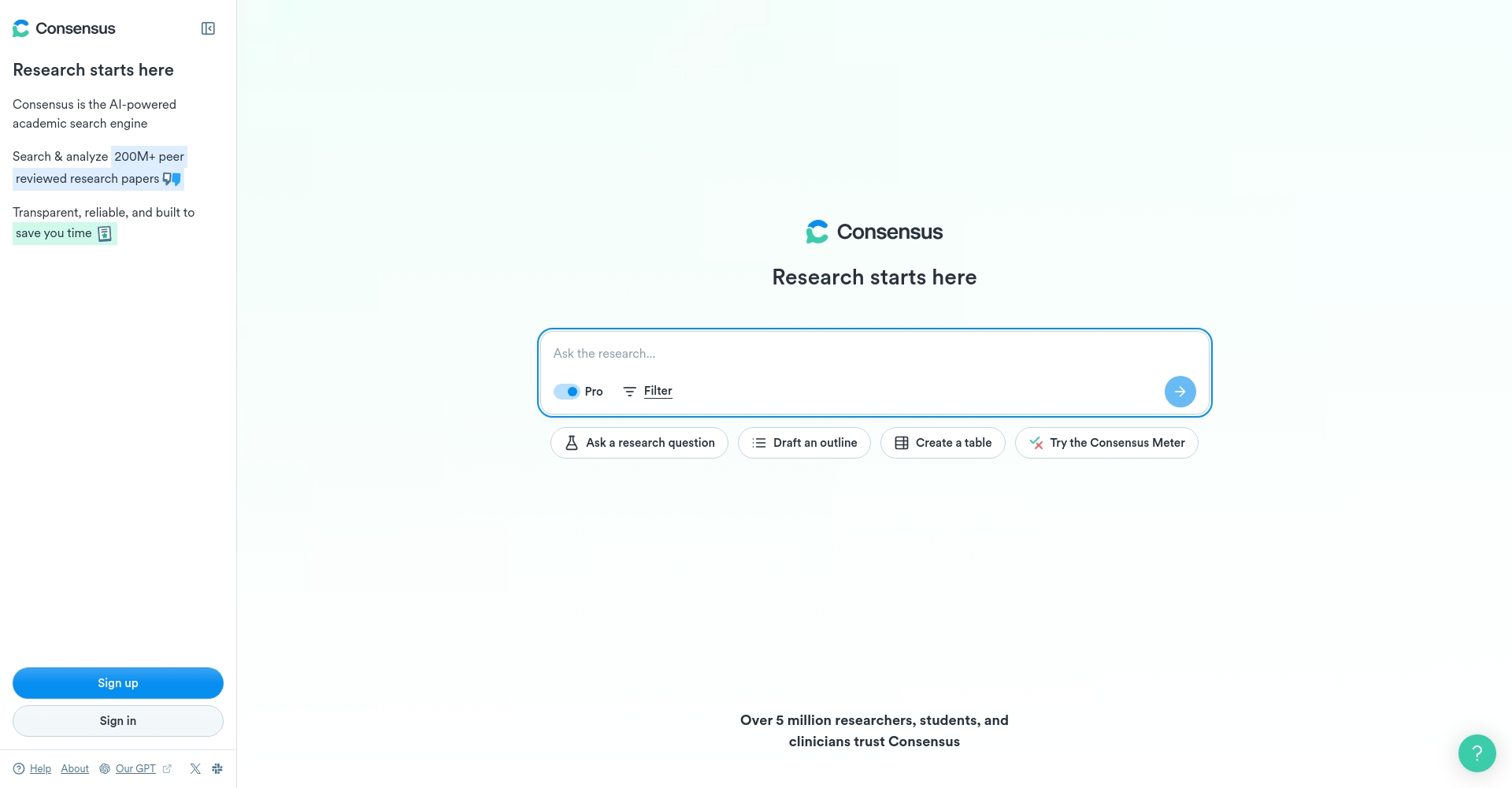Toggle the Pro switch off
Viewport: 1512px width, 788px height.
click(x=566, y=392)
